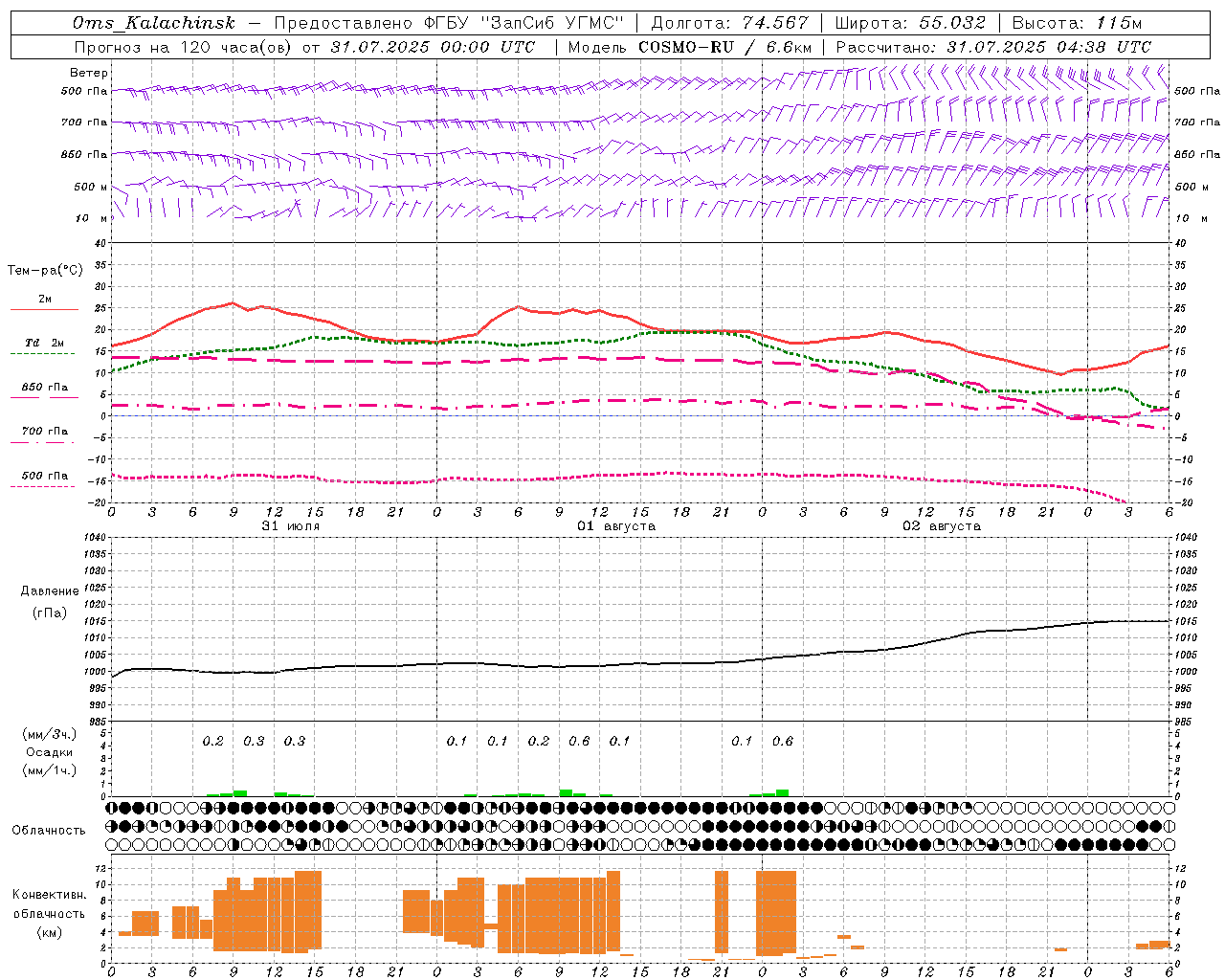Click the 500 гПа temperature legend entry
Viewport: 1225px width, 980px height.
coord(44,476)
